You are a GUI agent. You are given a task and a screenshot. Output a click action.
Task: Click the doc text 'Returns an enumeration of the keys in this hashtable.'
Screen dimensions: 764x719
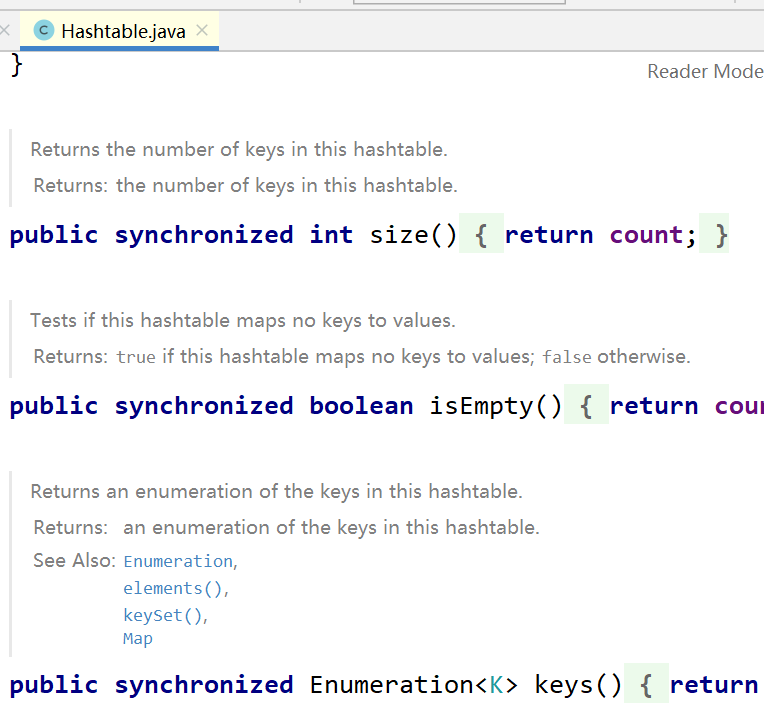coord(276,492)
